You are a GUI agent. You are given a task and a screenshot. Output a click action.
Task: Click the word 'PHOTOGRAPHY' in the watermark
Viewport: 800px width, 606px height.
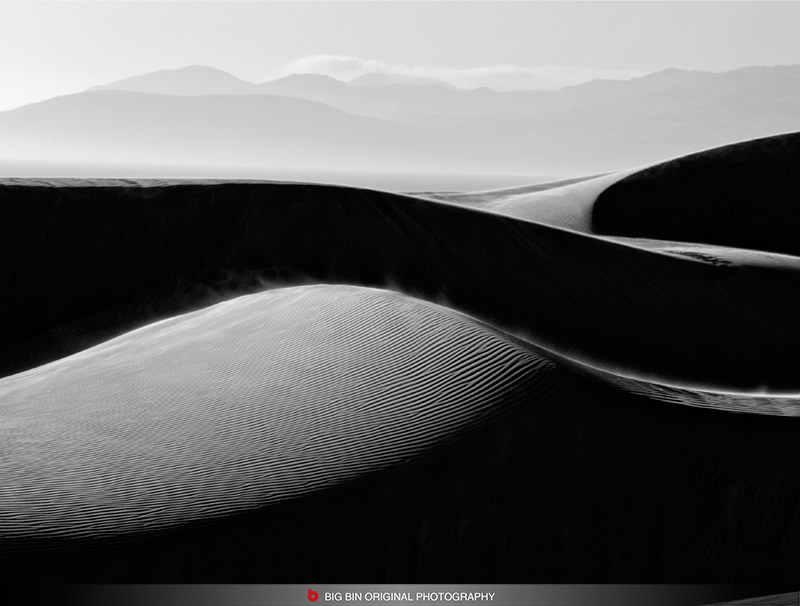(455, 596)
